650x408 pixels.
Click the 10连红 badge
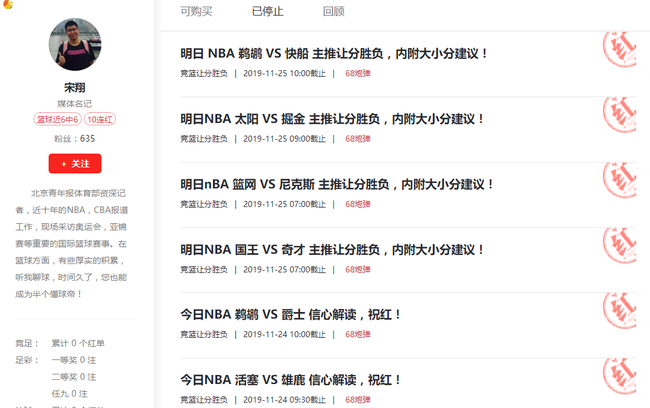pos(100,119)
